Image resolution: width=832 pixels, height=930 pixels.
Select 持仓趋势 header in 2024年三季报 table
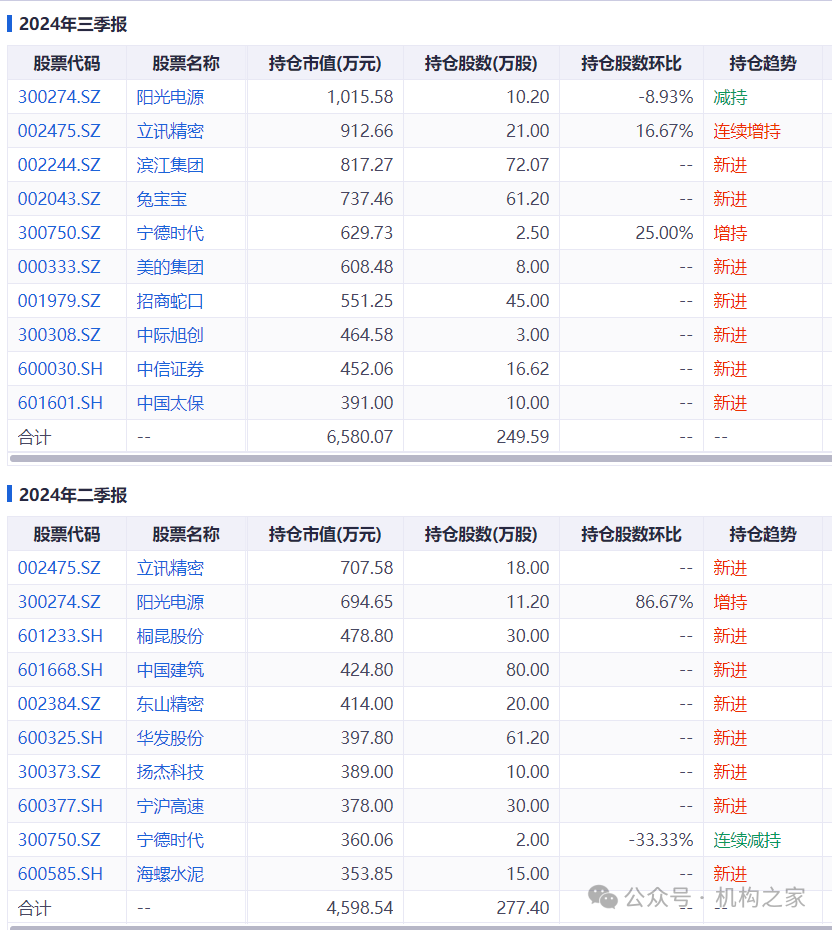click(x=763, y=63)
